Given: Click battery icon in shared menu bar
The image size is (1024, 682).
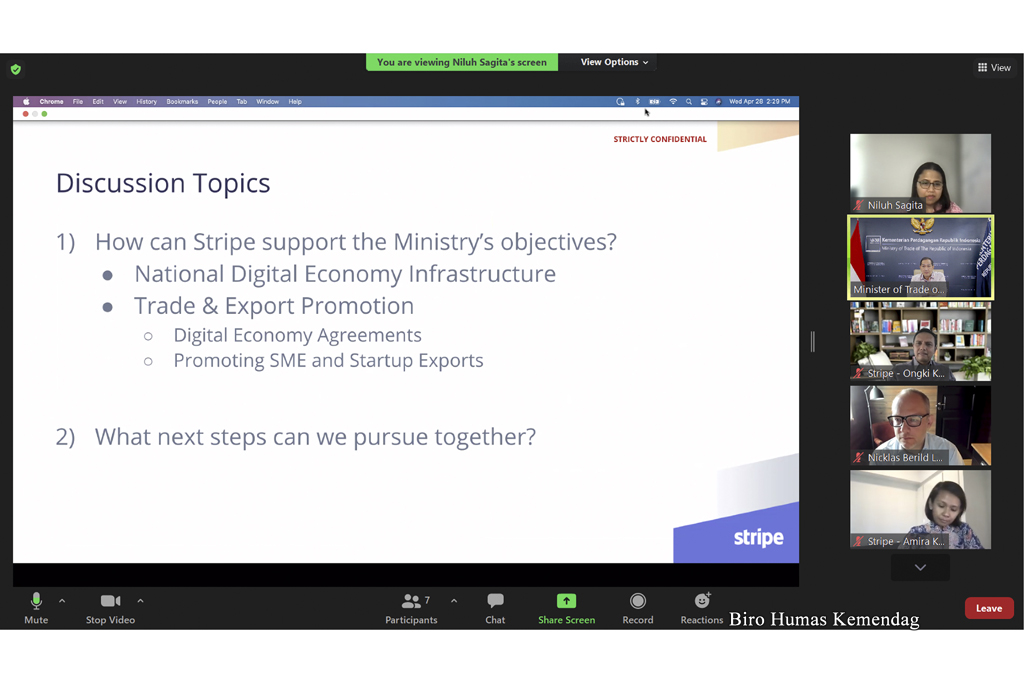Looking at the screenshot, I should [654, 102].
